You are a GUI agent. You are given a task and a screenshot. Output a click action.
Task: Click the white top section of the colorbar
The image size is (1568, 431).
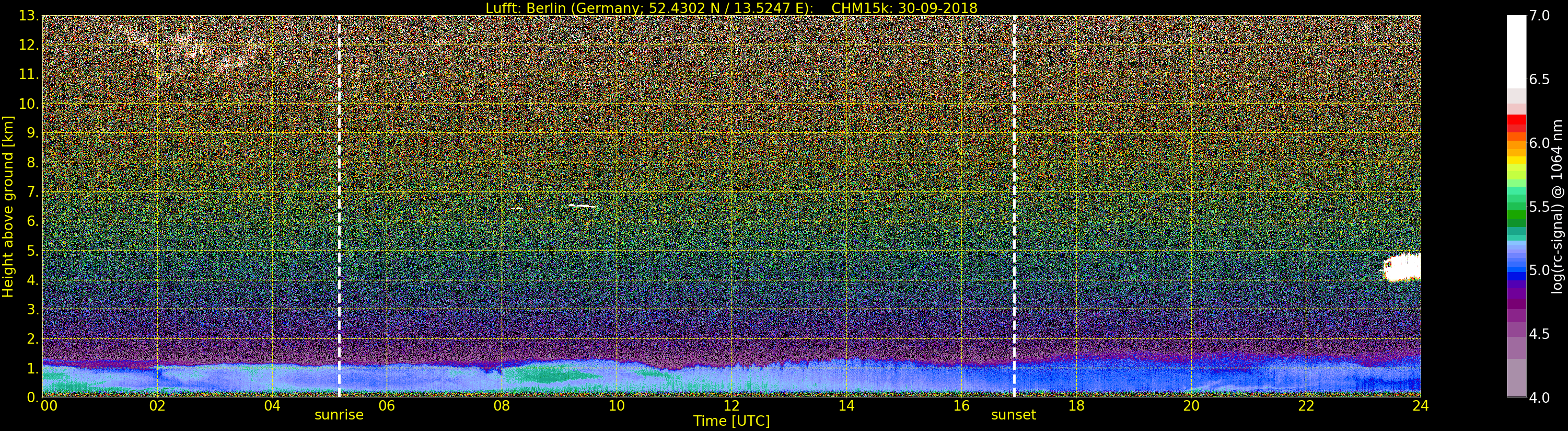1516,52
